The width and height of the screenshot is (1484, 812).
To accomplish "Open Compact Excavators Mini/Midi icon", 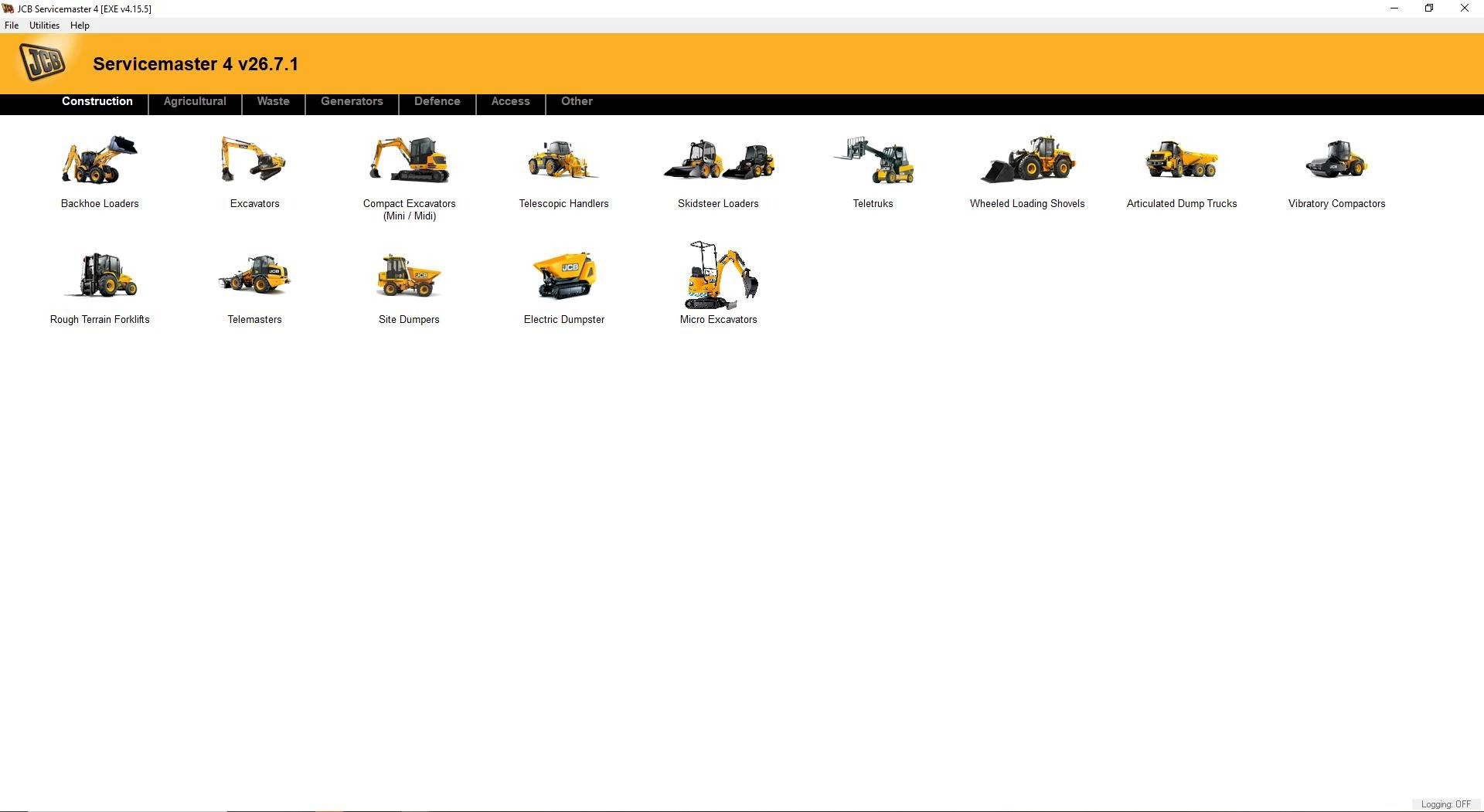I will point(409,160).
